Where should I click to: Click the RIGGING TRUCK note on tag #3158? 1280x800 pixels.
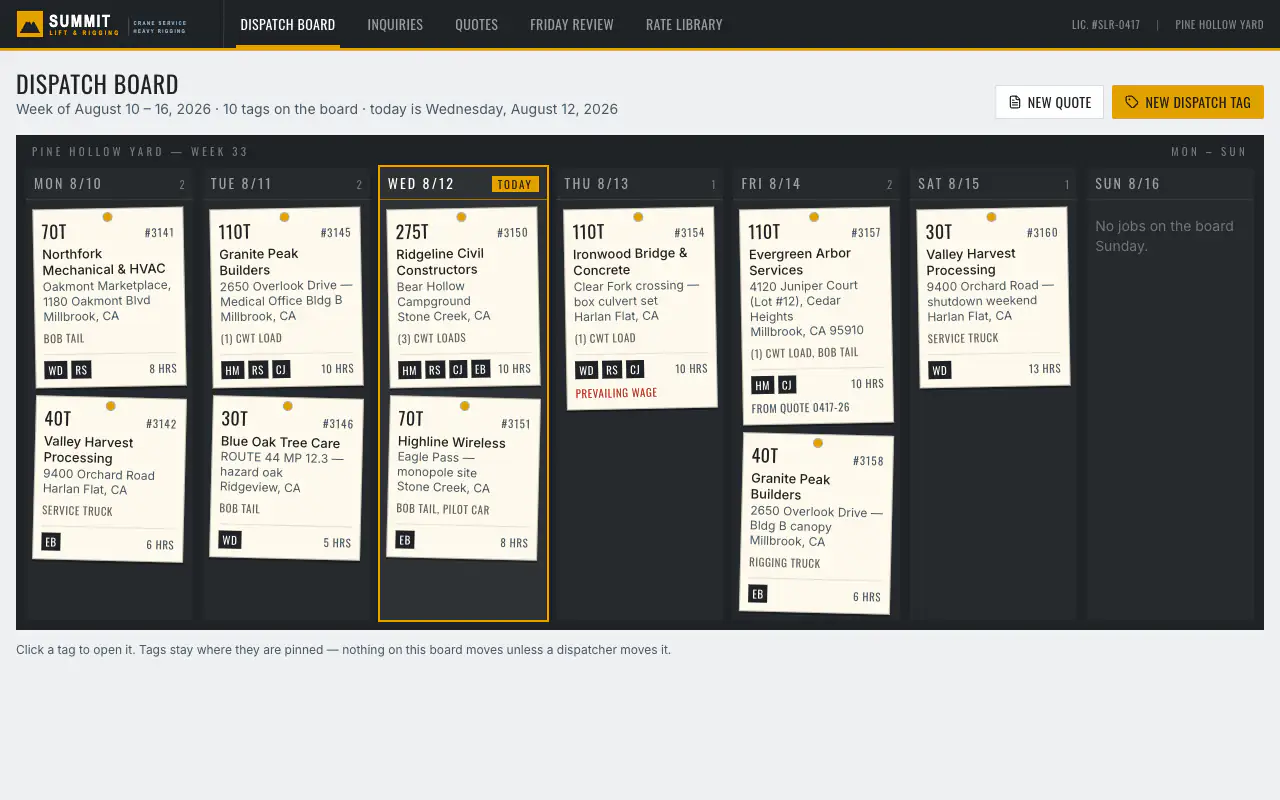785,563
